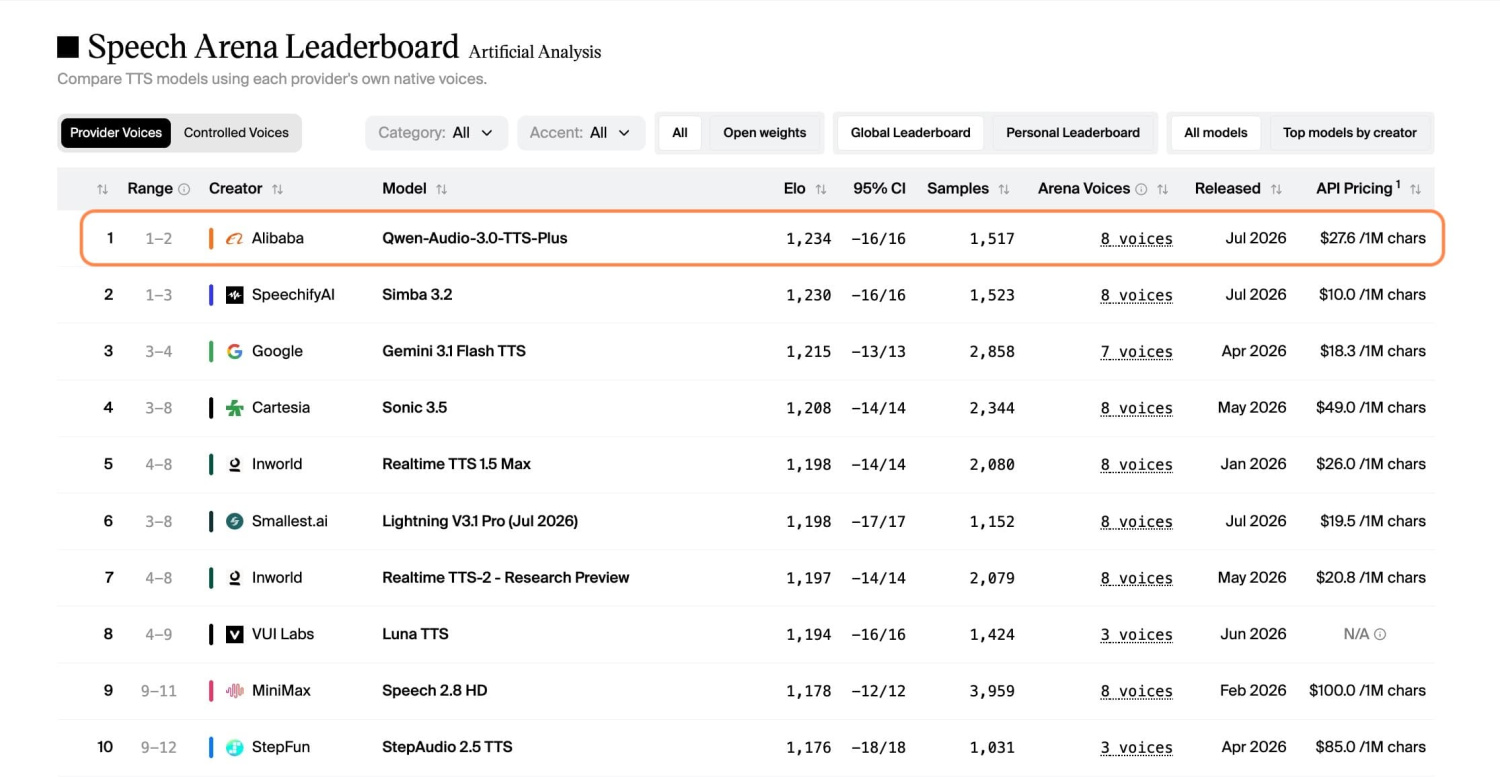1500x777 pixels.
Task: Click the StepAudio 2.5 TTS model name
Action: point(447,747)
